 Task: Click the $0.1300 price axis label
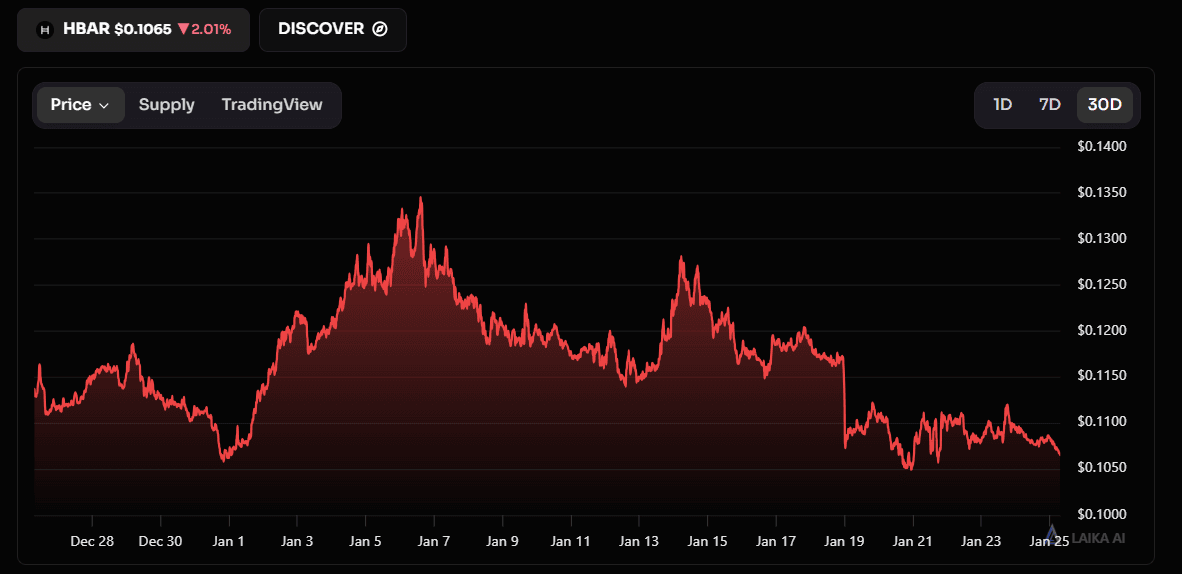click(x=1102, y=239)
